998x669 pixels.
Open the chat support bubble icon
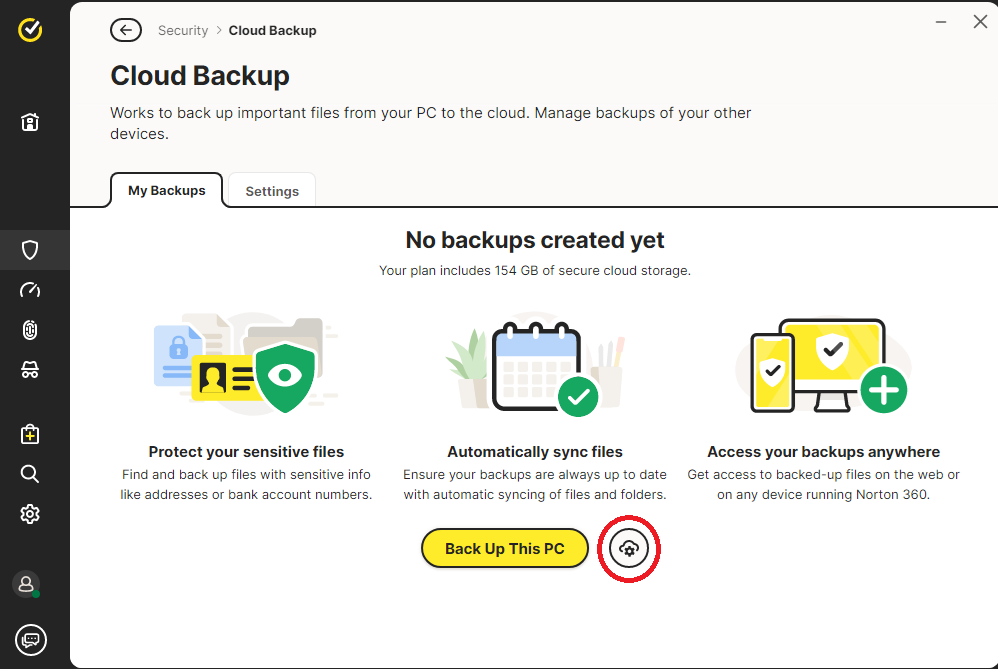(31, 639)
